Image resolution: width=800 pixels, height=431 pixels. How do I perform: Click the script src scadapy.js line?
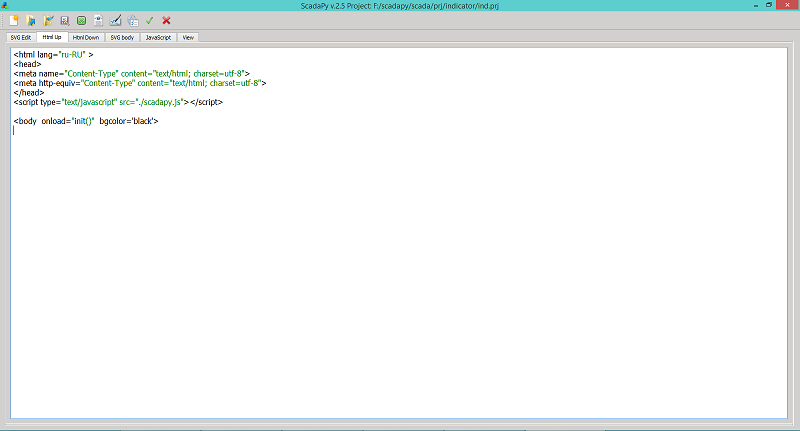click(118, 102)
